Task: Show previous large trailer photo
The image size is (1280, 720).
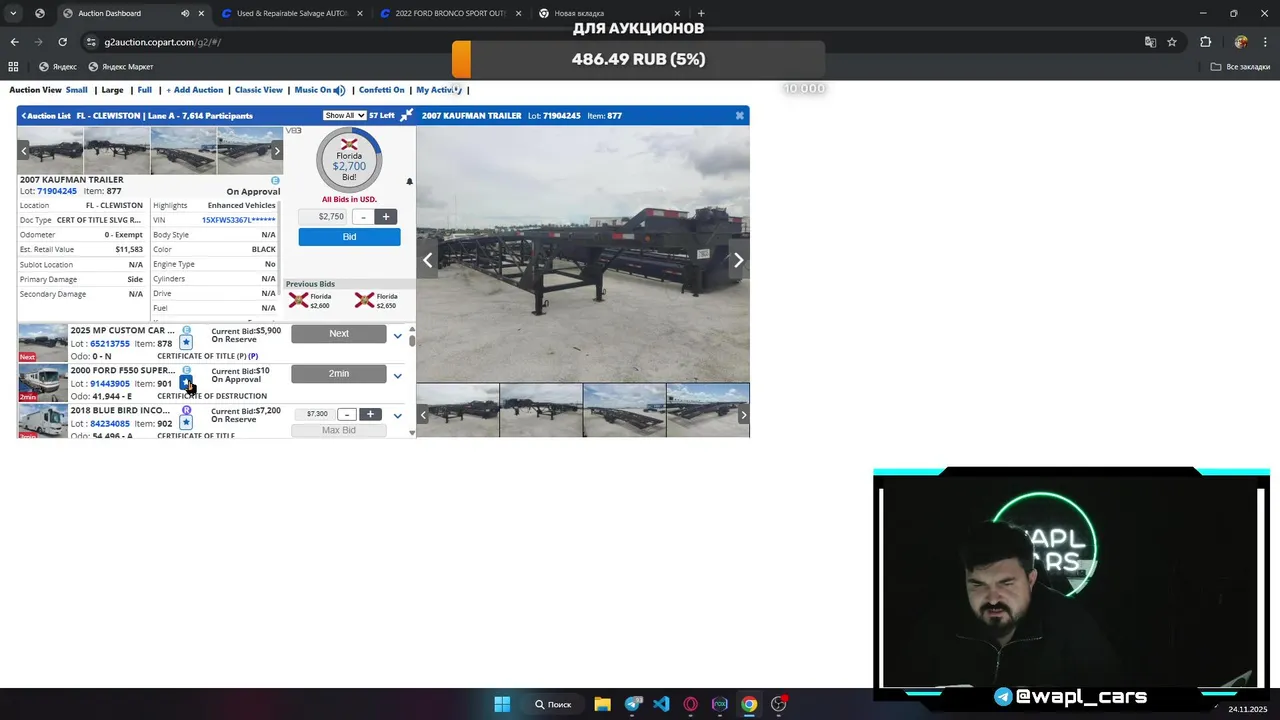Action: pos(428,260)
